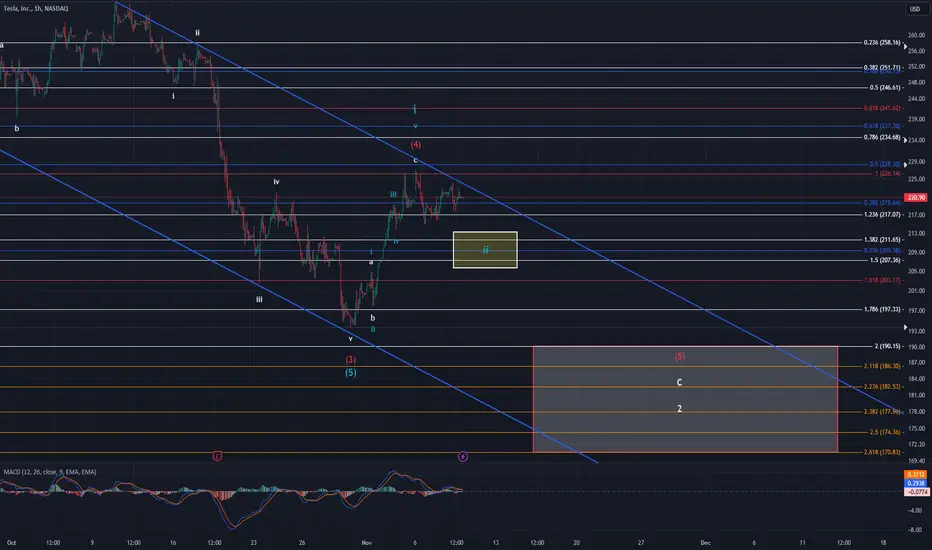Screen dimensions: 932x550
Task: Select the 1.5 (207.36) Fibonacci label
Action: coord(885,260)
